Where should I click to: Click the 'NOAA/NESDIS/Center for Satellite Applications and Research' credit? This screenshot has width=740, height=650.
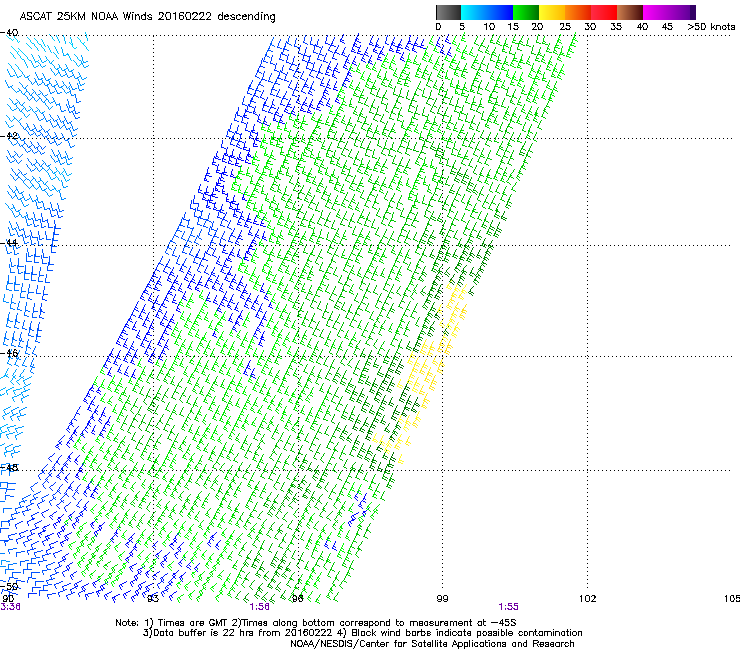pos(432,644)
